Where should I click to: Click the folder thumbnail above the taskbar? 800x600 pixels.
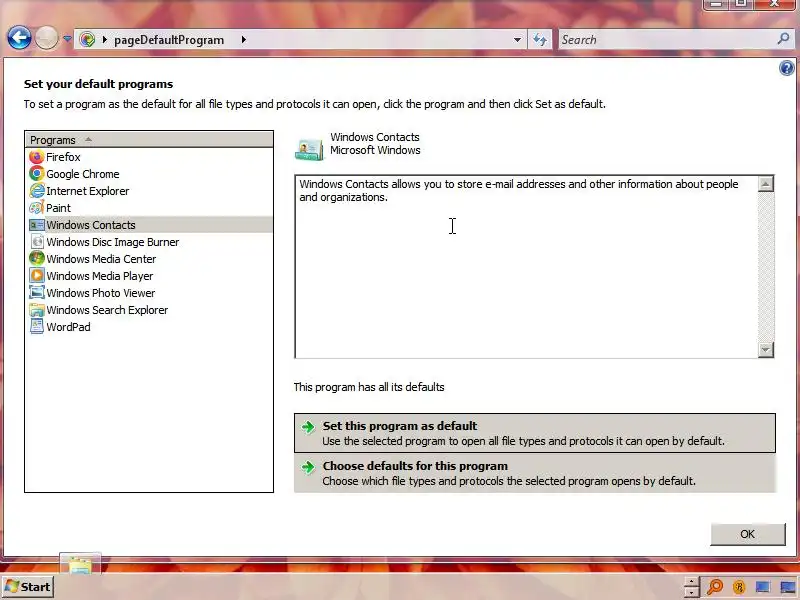80,563
